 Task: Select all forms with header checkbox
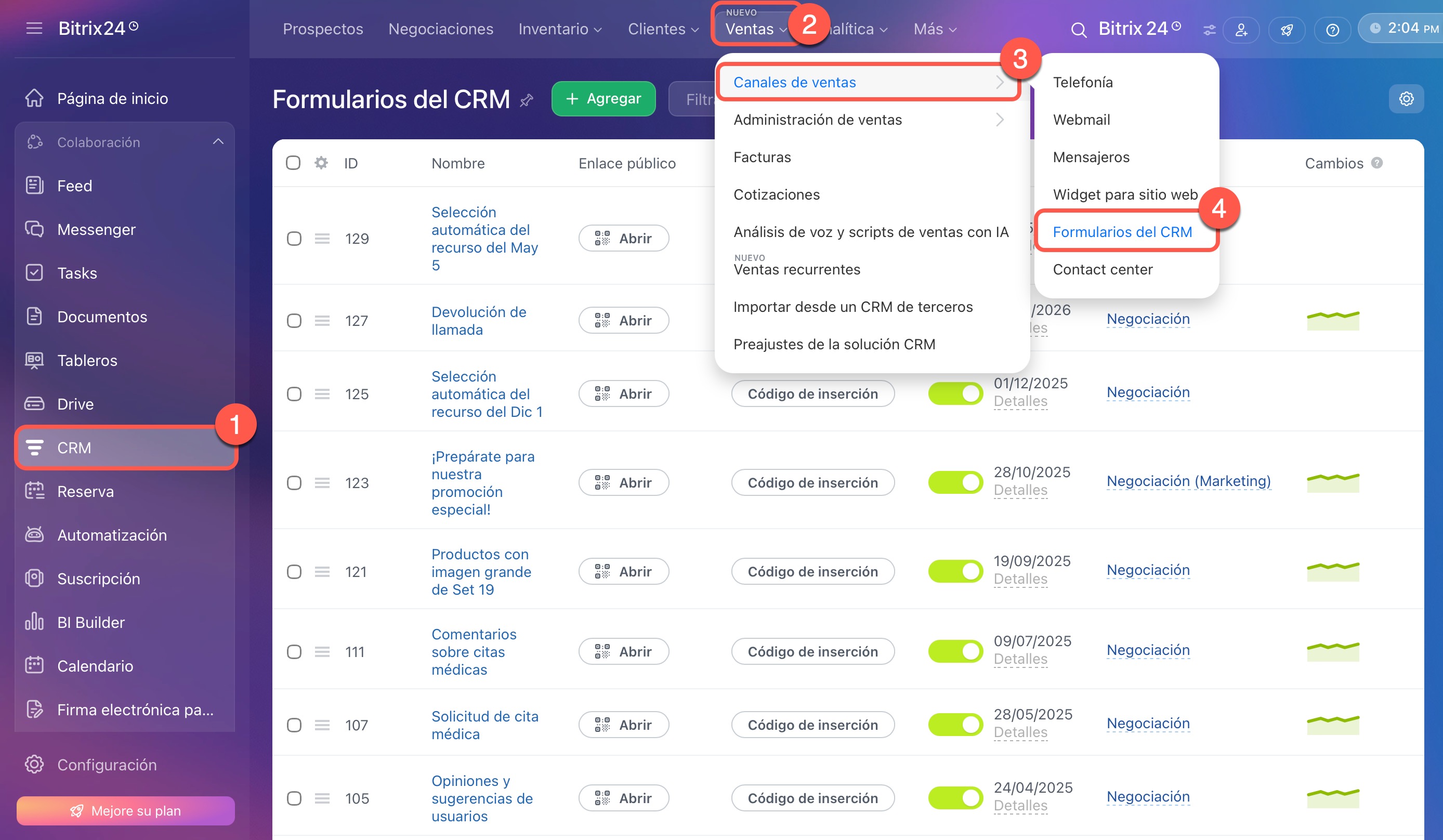(293, 163)
